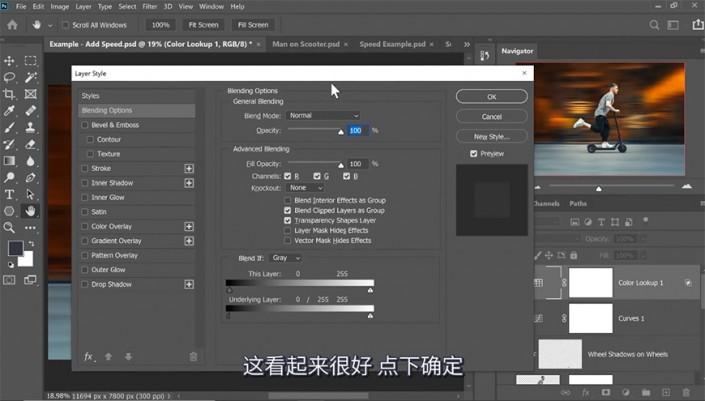This screenshot has width=705, height=401.
Task: Select the Frame tool
Action: (x=31, y=94)
